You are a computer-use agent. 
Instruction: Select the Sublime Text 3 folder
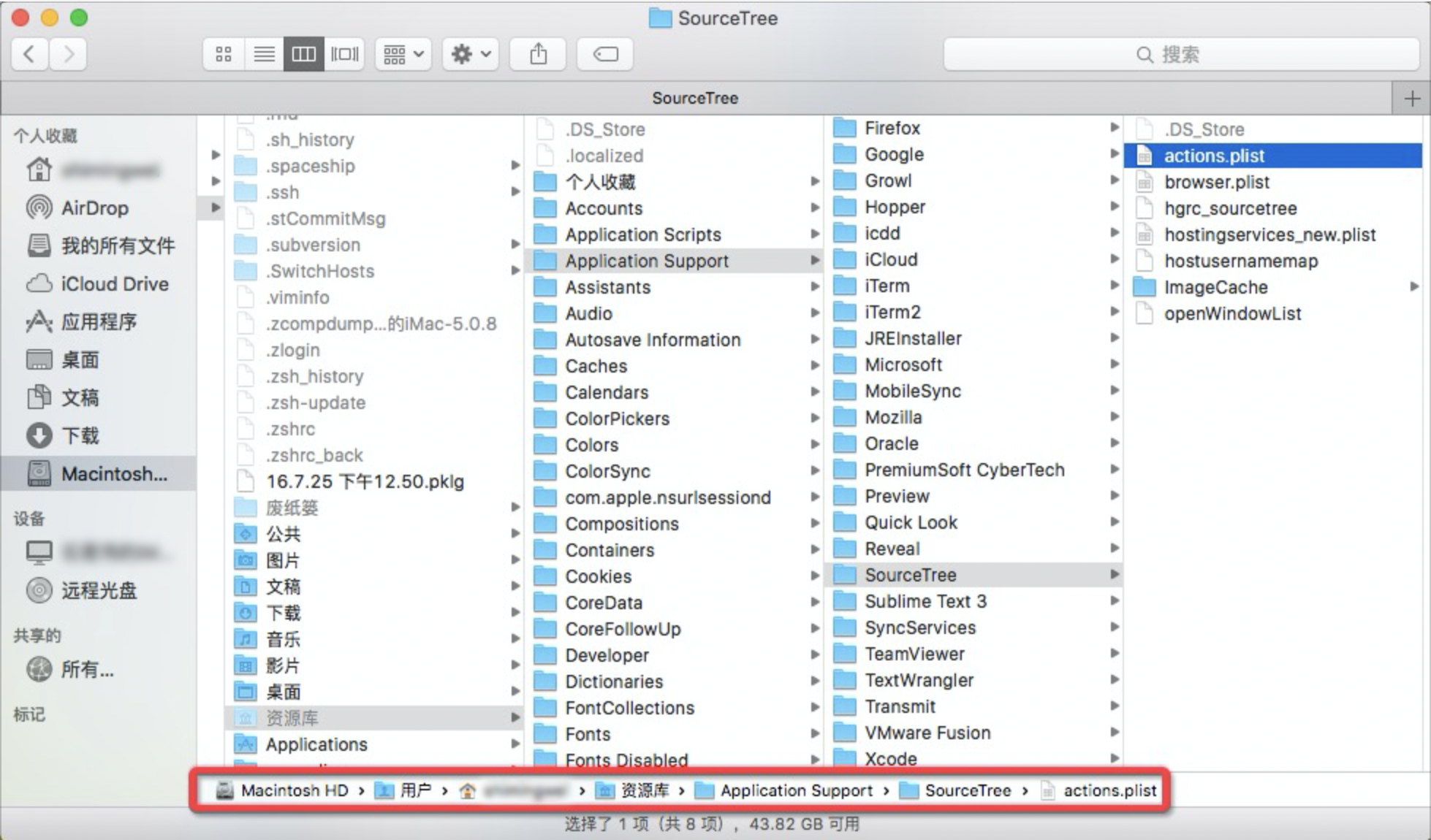pyautogui.click(x=925, y=601)
